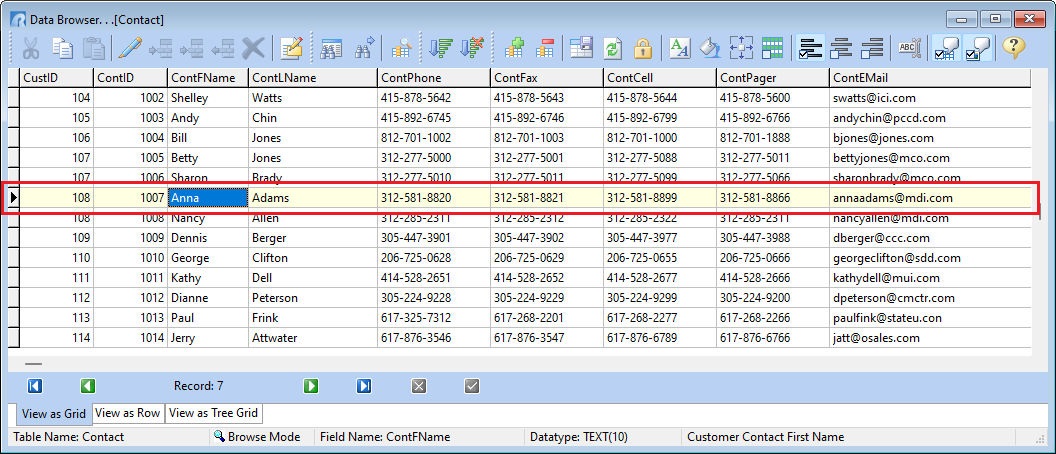Click phone cell 812-701-1002
The height and width of the screenshot is (454, 1056).
click(x=434, y=138)
